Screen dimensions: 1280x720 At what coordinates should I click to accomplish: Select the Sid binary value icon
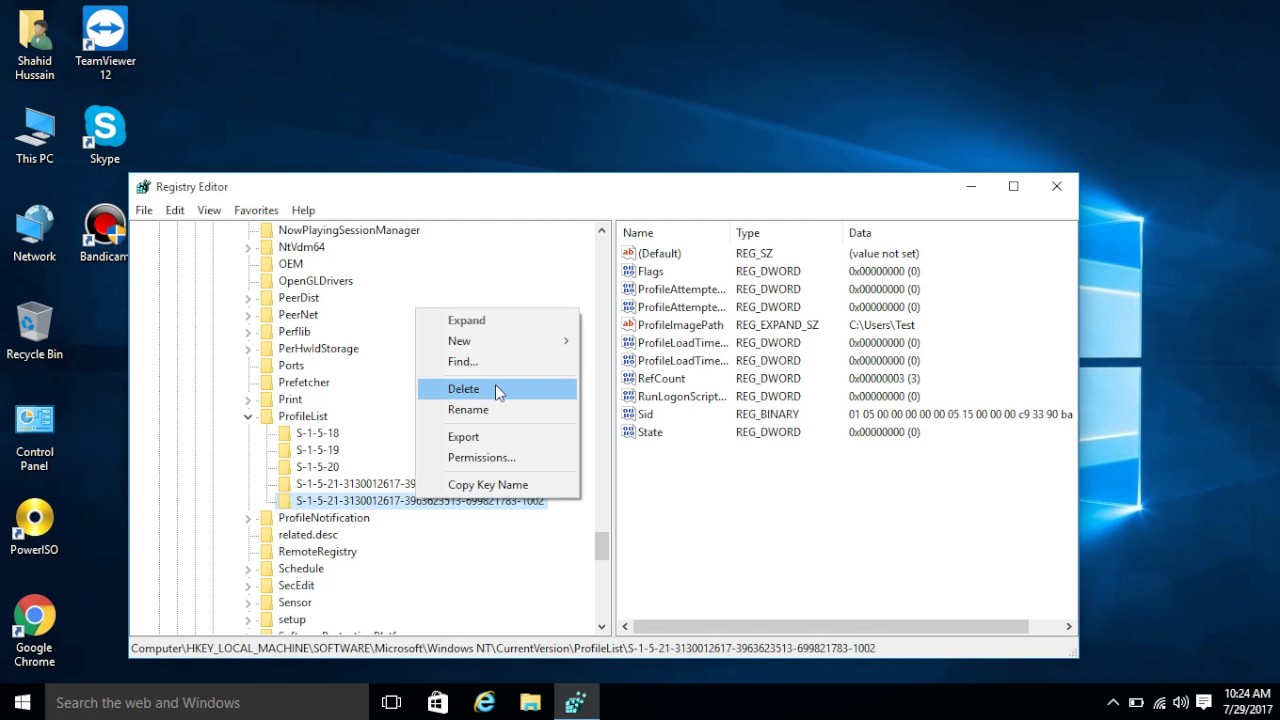click(628, 414)
